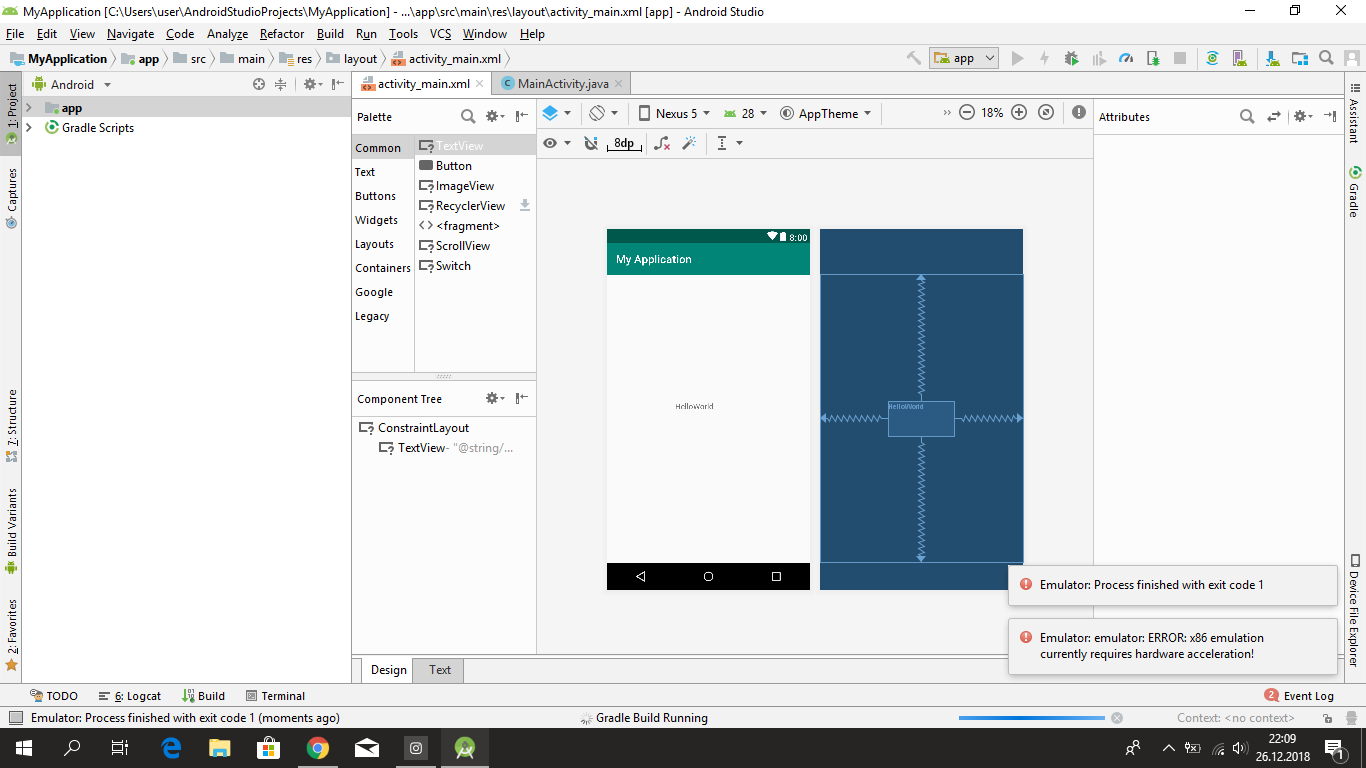Open the view options eye dropdown

(556, 143)
